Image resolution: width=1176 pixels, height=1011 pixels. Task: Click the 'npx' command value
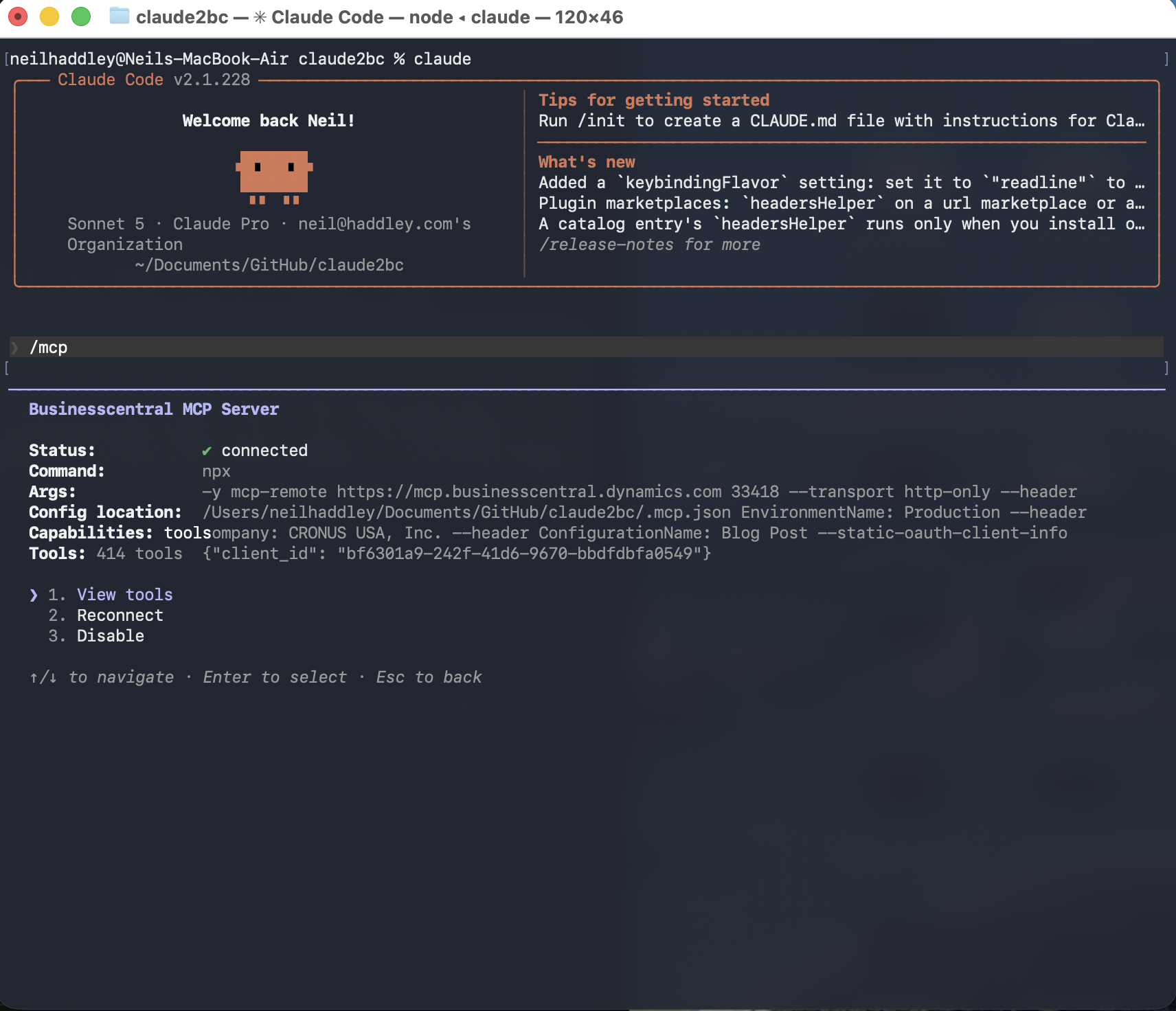click(x=216, y=472)
